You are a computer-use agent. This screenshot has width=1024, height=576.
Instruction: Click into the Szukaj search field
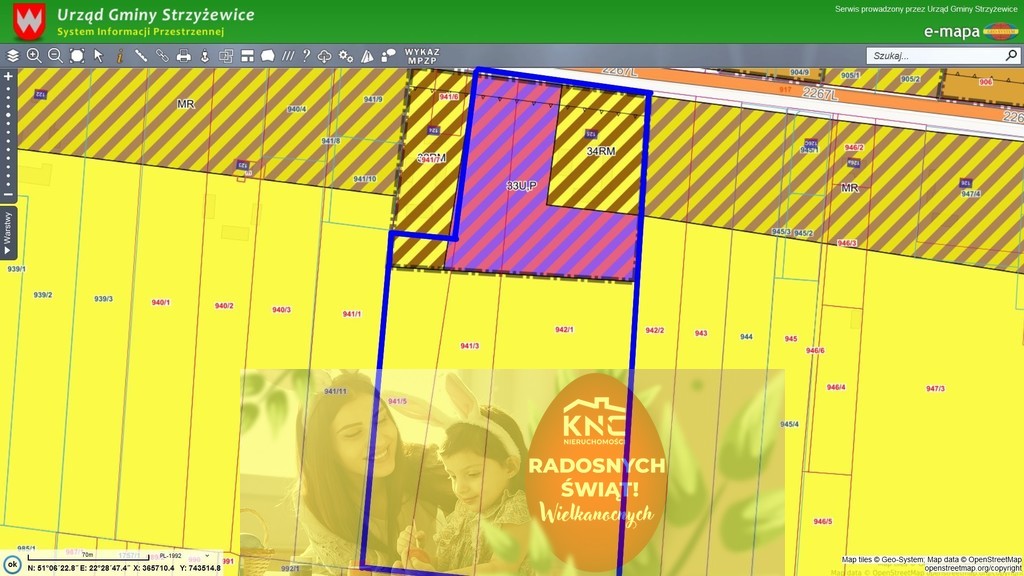pyautogui.click(x=930, y=56)
